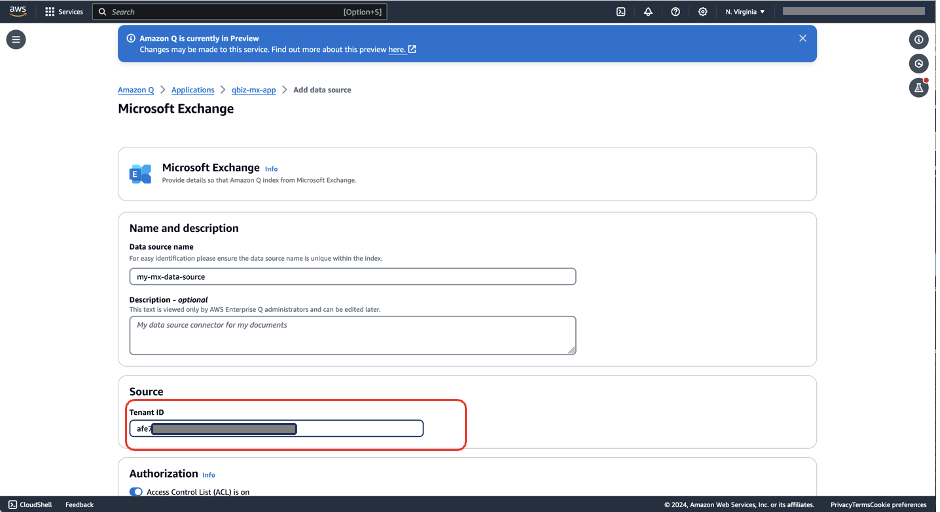Click the 'Name and description' heading

click(x=184, y=228)
